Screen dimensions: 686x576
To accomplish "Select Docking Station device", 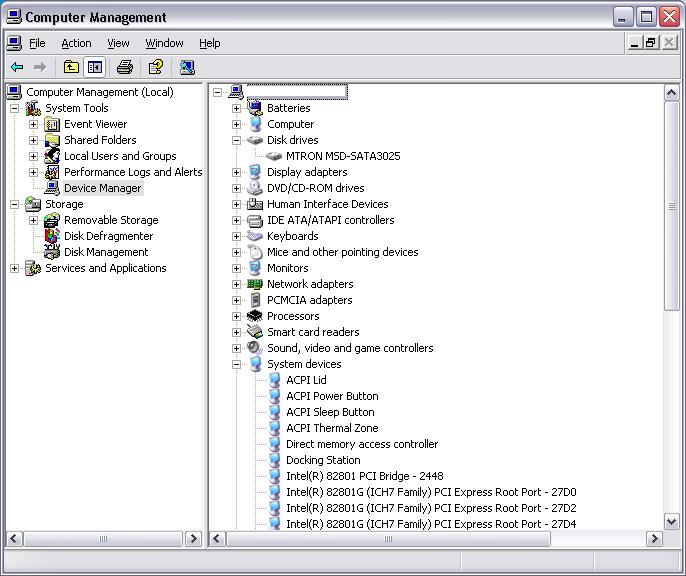I will pos(323,460).
